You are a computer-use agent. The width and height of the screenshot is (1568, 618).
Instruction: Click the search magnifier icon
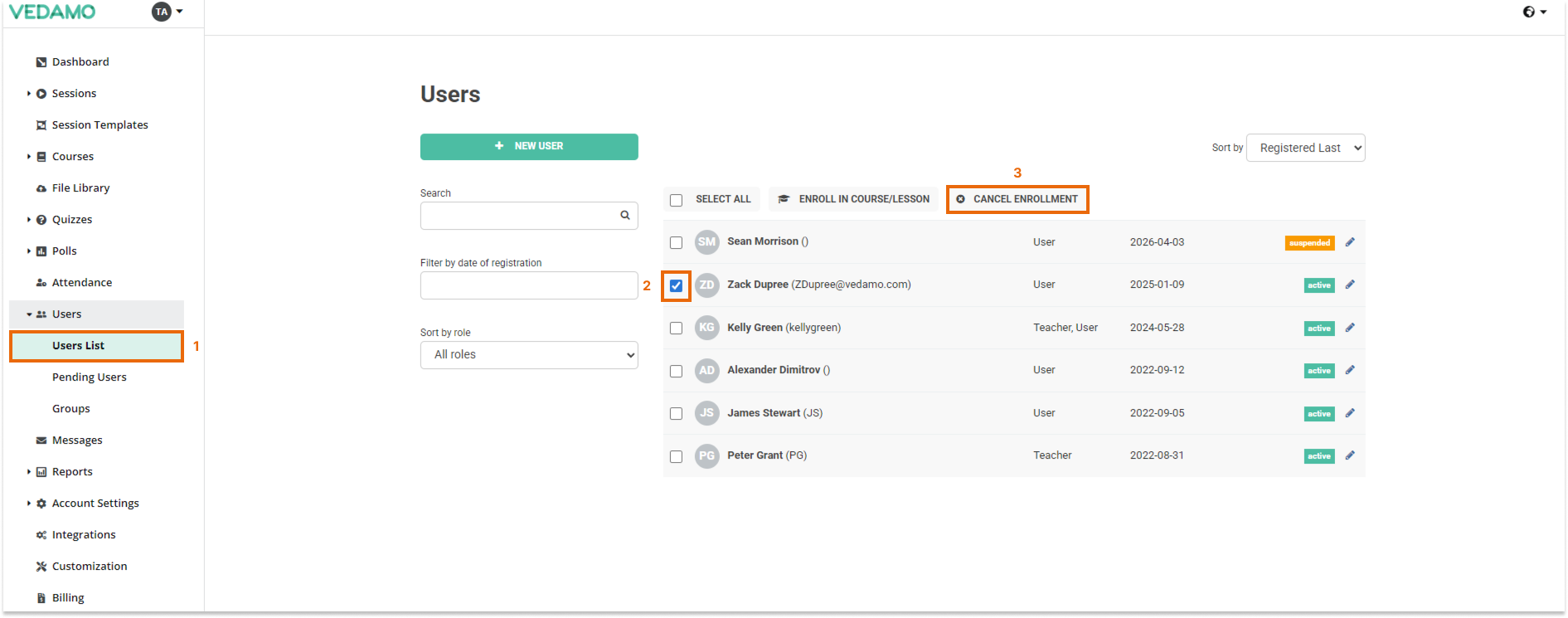pos(625,215)
